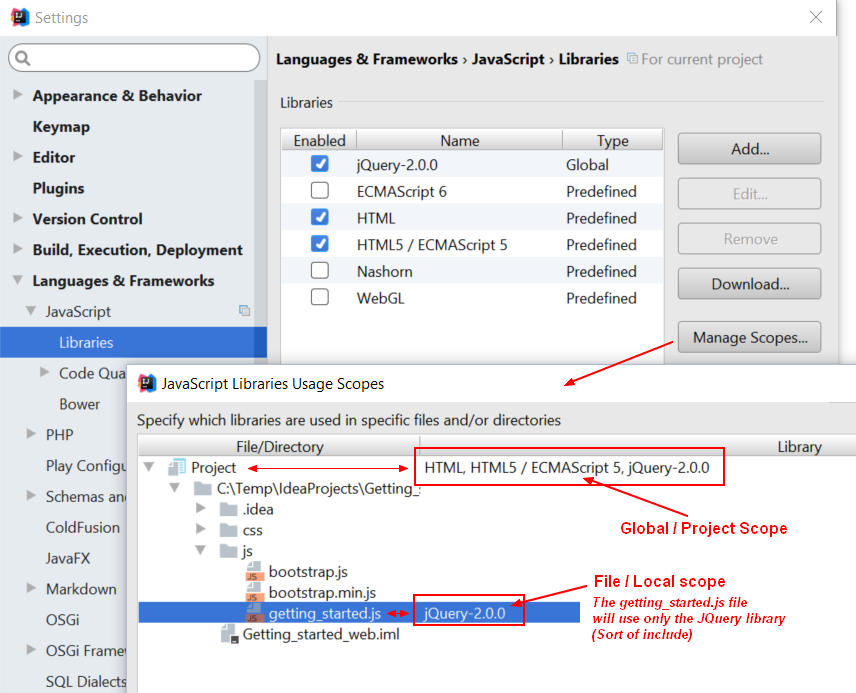The height and width of the screenshot is (693, 856).
Task: Click the bootstrap.js file icon
Action: point(253,572)
